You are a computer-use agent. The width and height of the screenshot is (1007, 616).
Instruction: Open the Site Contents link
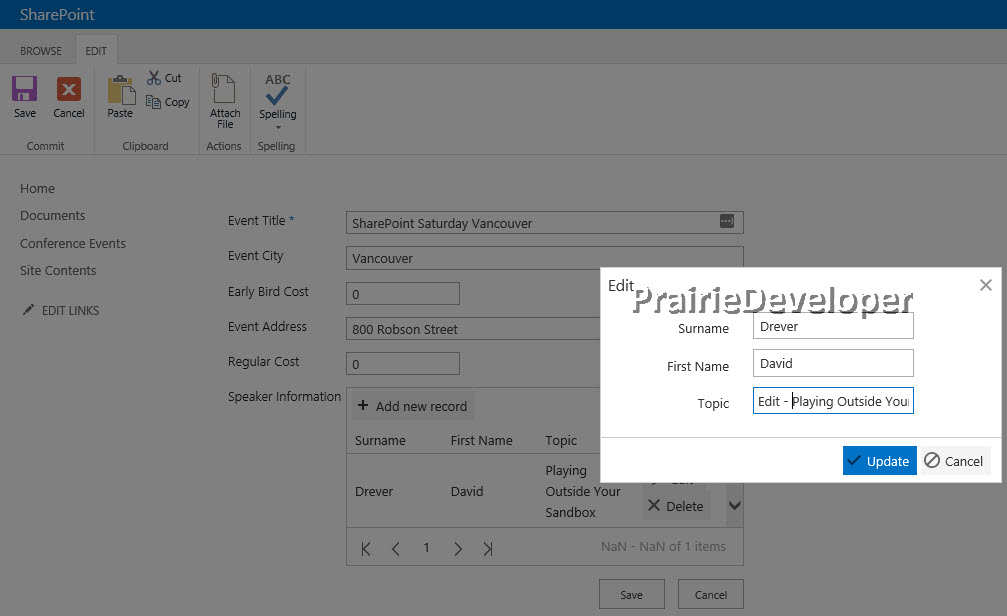pos(58,270)
